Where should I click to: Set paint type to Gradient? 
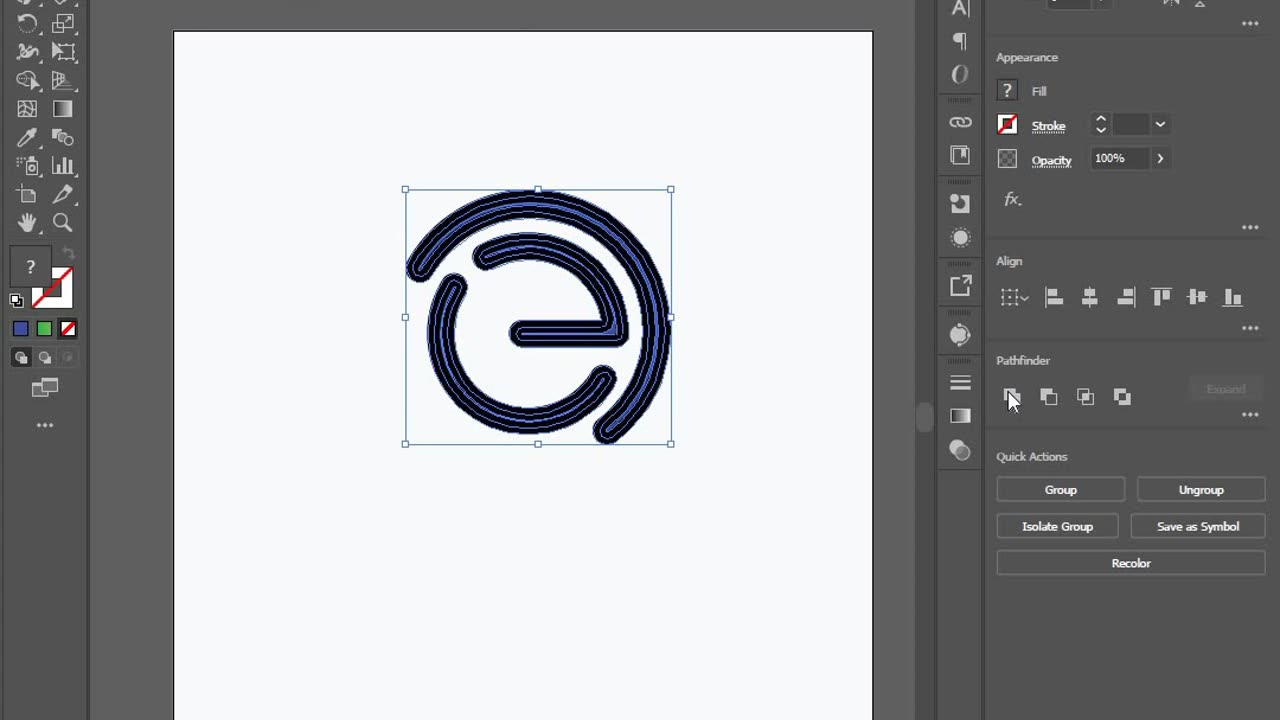click(x=44, y=328)
